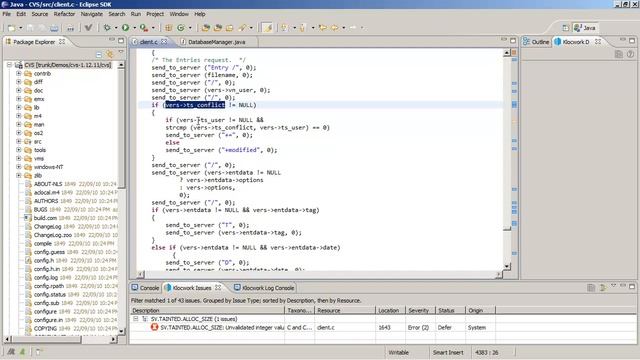Open the Debug dropdown arrow
This screenshot has height=360, width=640.
pyautogui.click(x=116, y=28)
